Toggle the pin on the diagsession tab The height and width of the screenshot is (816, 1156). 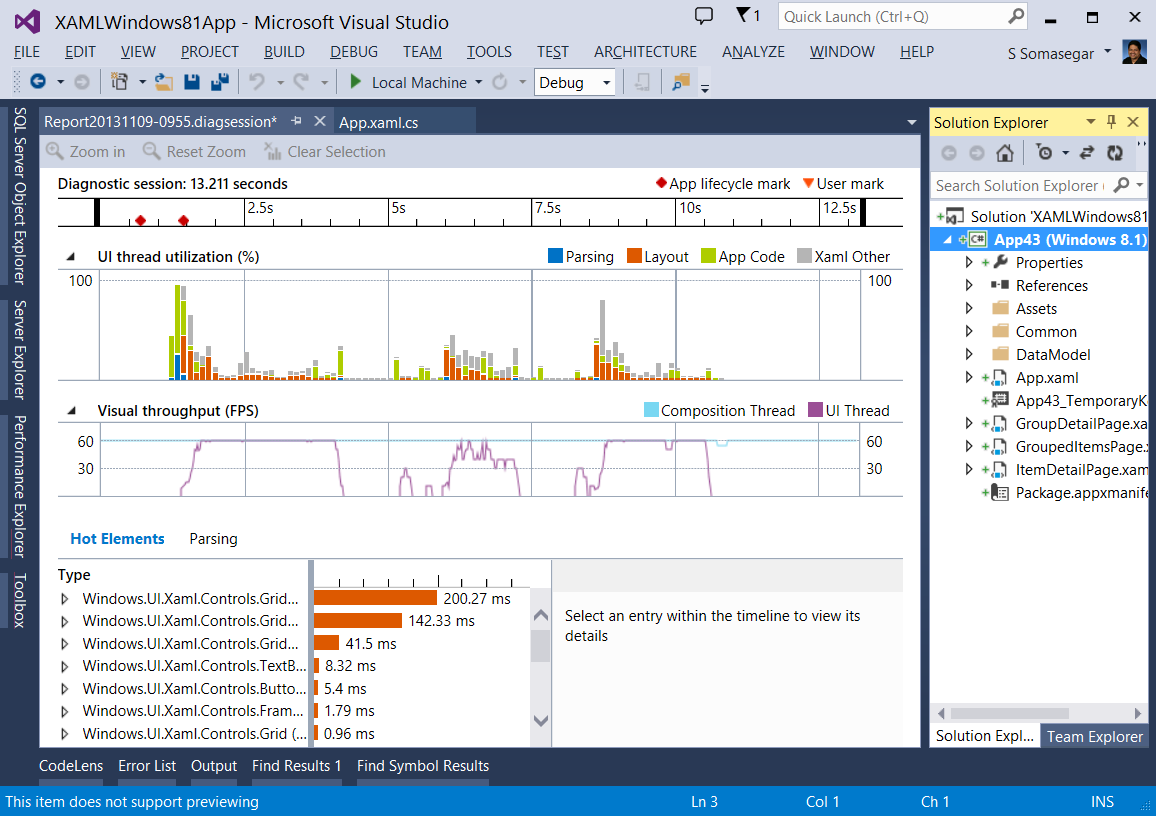pyautogui.click(x=296, y=121)
